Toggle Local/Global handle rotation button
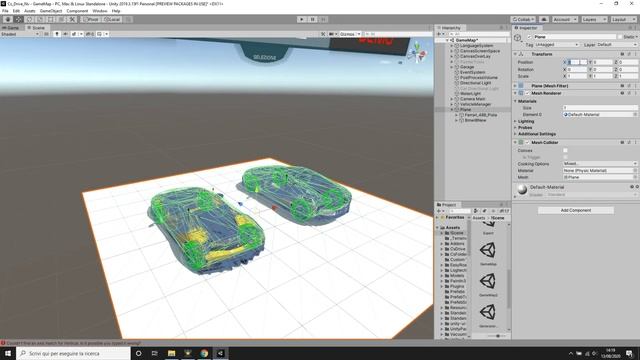This screenshot has height=360, width=640. [x=112, y=19]
